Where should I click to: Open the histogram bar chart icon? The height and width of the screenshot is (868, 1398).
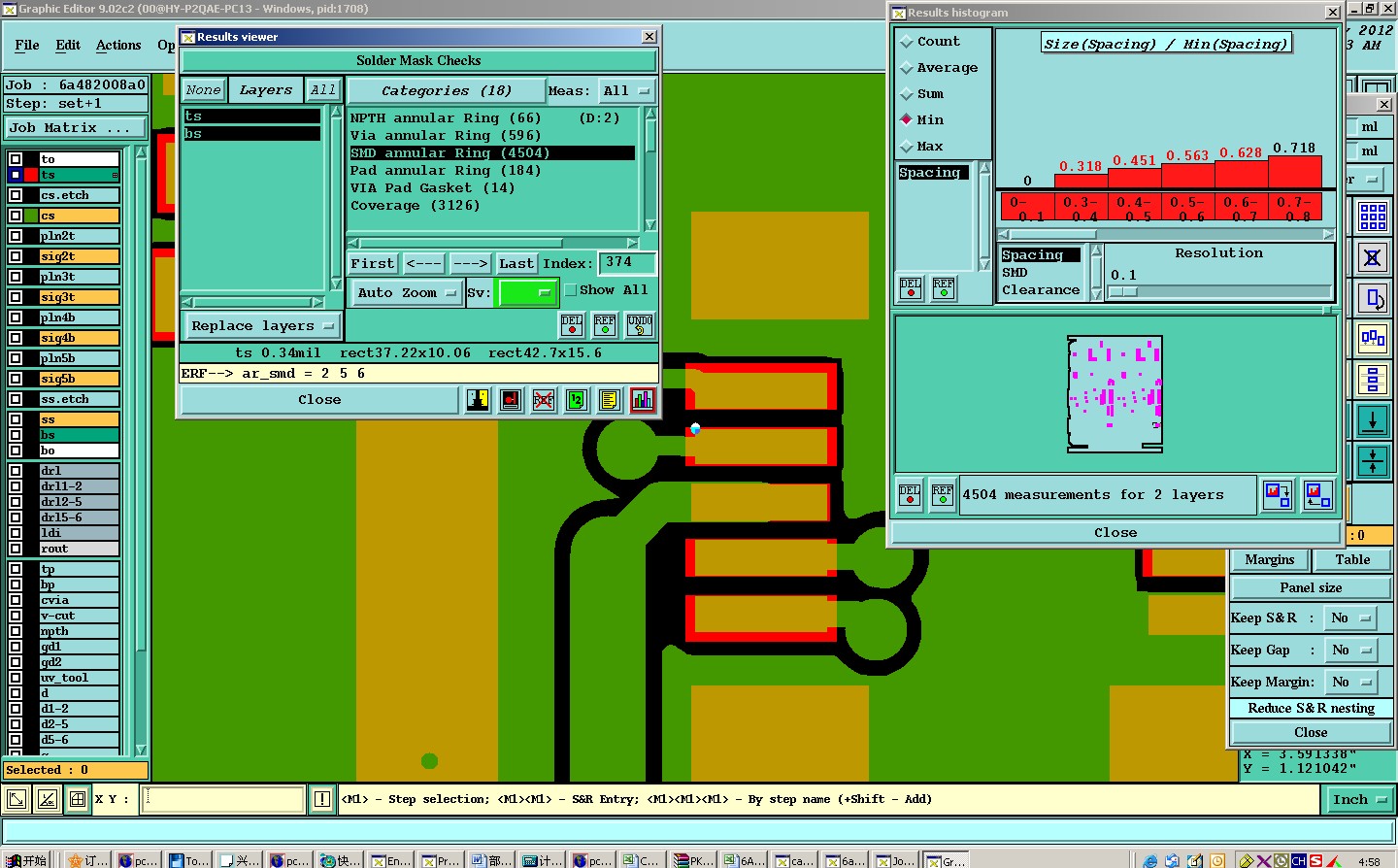click(643, 399)
